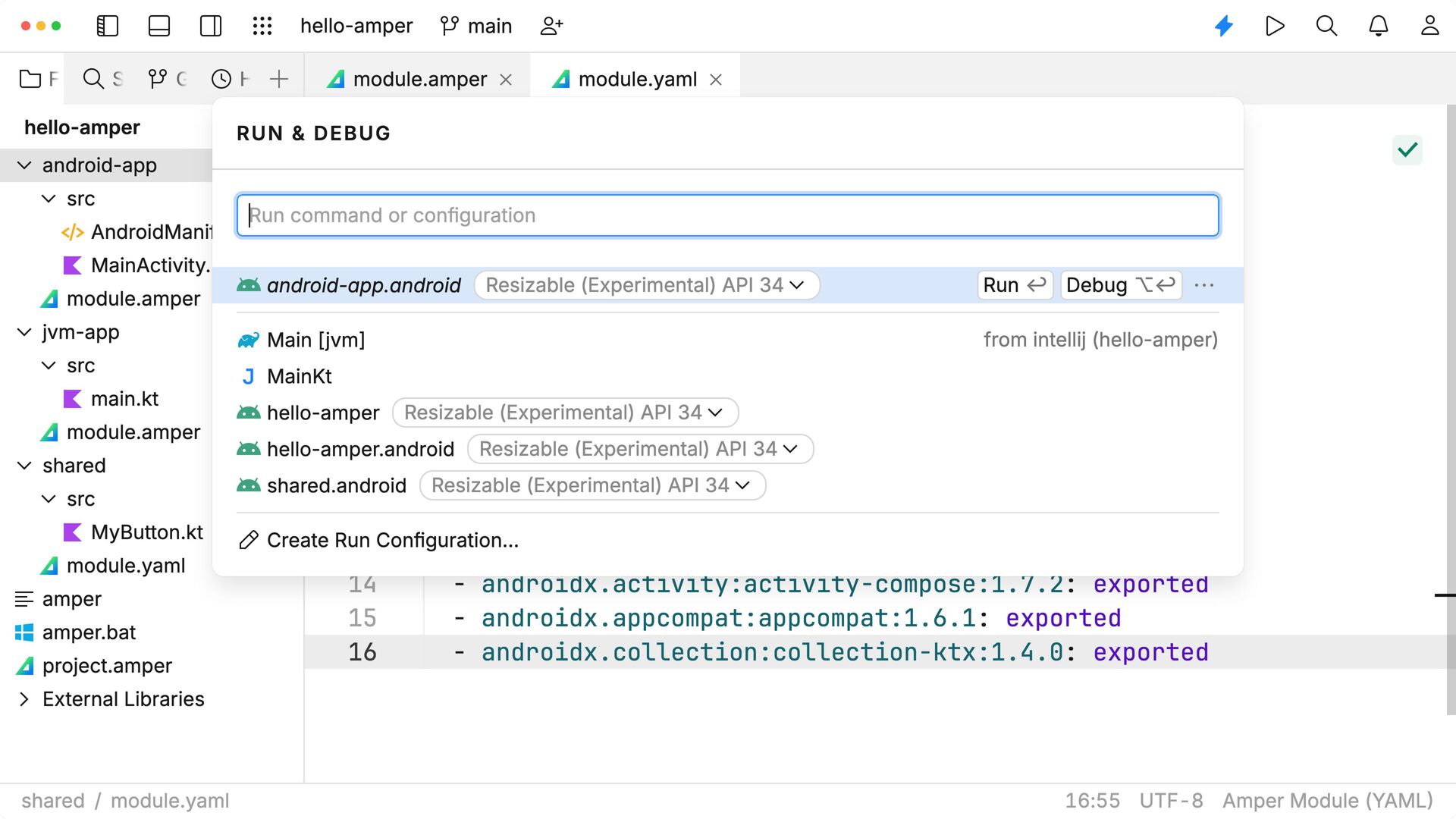This screenshot has height=819, width=1456.
Task: Click the Run button
Action: tap(1015, 285)
